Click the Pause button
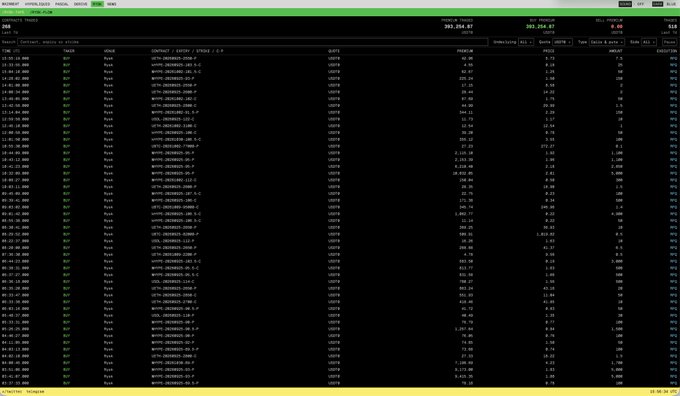This screenshot has width=680, height=396. [669, 42]
